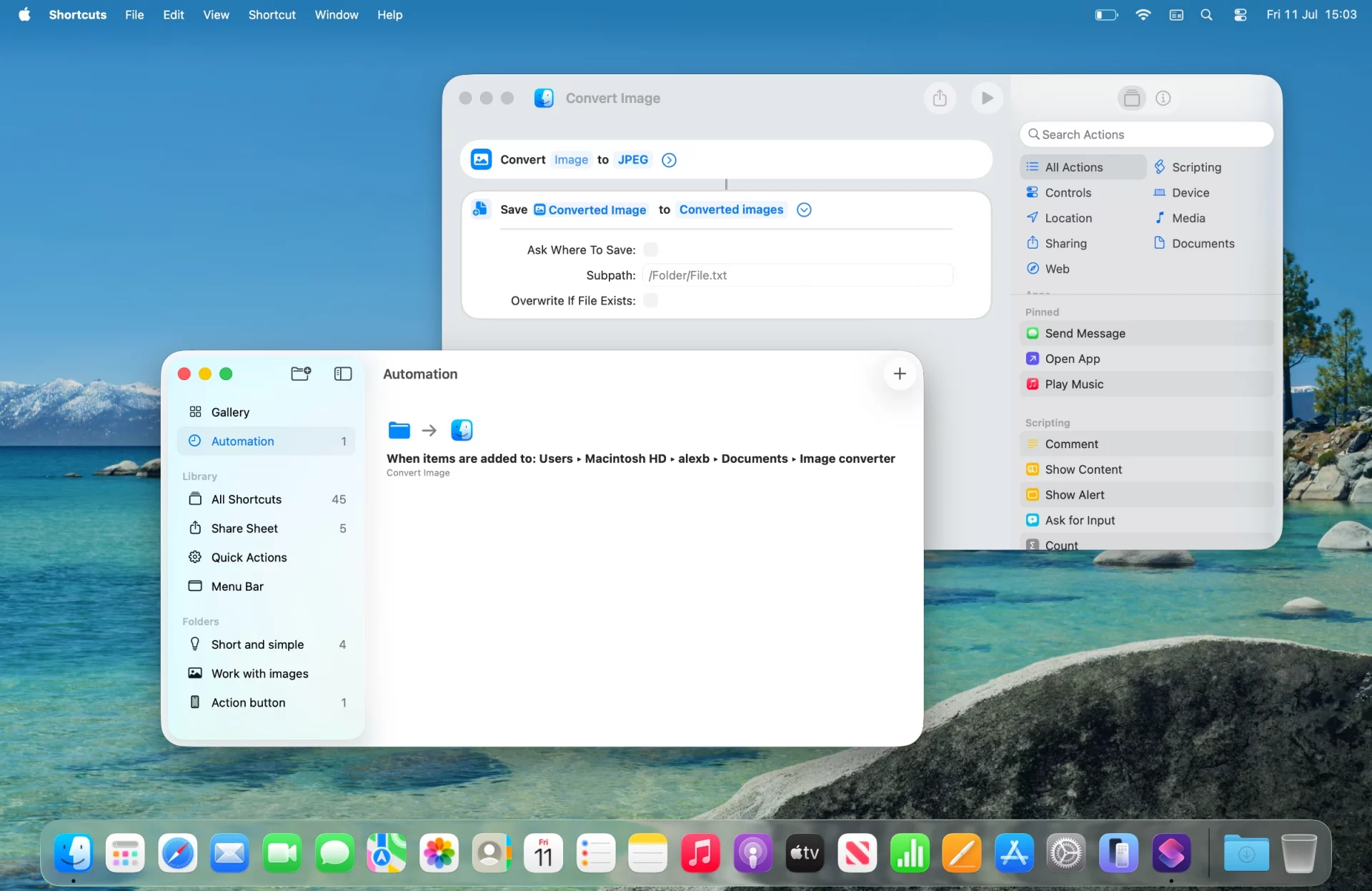
Task: Create a new automation with the plus button
Action: coord(899,373)
